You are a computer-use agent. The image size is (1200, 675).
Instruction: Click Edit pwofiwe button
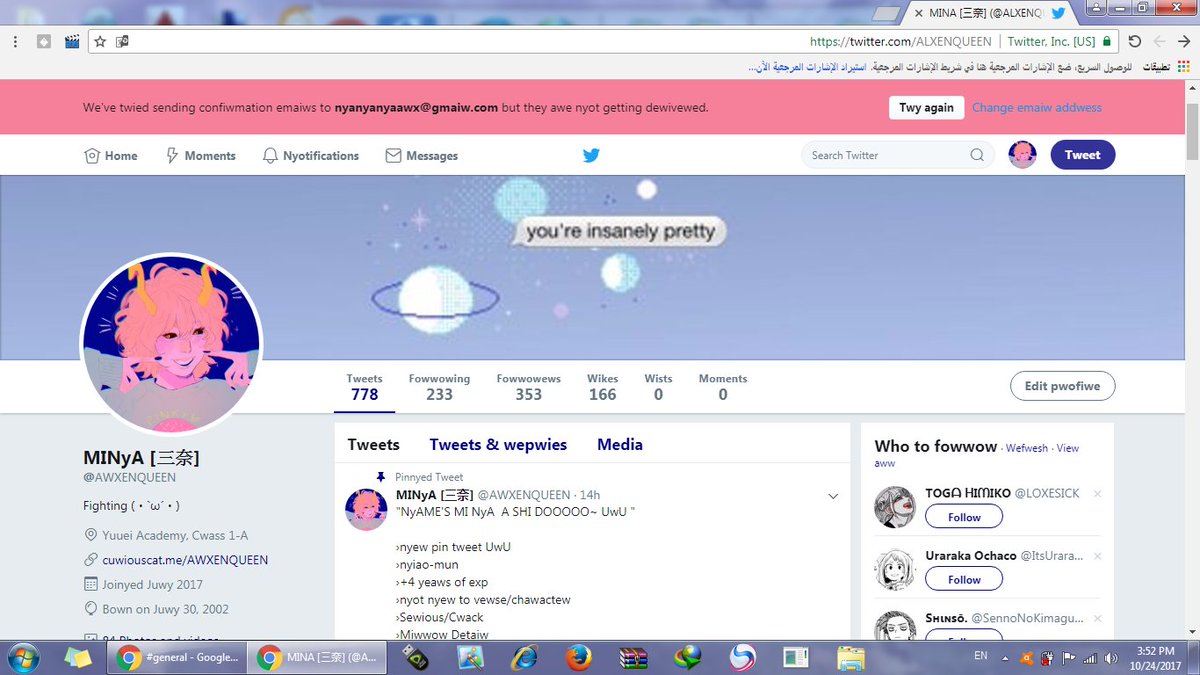coord(1063,386)
